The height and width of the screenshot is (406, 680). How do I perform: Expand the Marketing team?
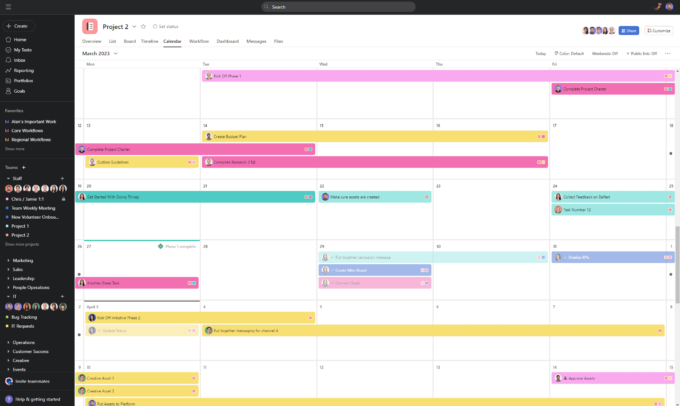click(x=7, y=259)
